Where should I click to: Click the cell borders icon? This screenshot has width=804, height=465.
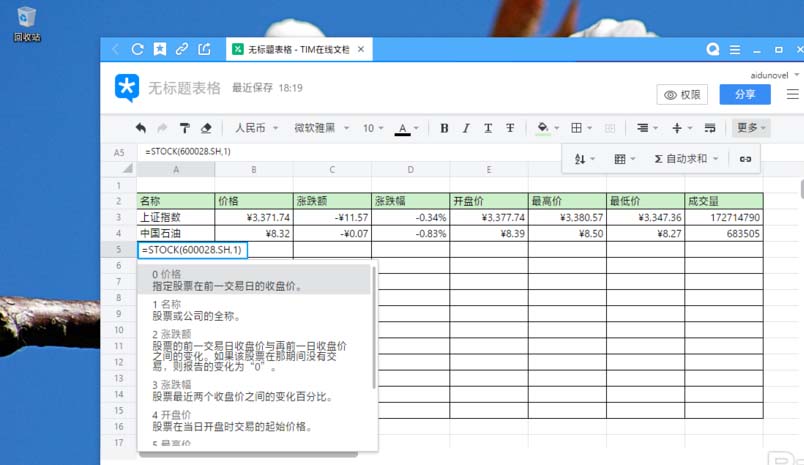576,128
